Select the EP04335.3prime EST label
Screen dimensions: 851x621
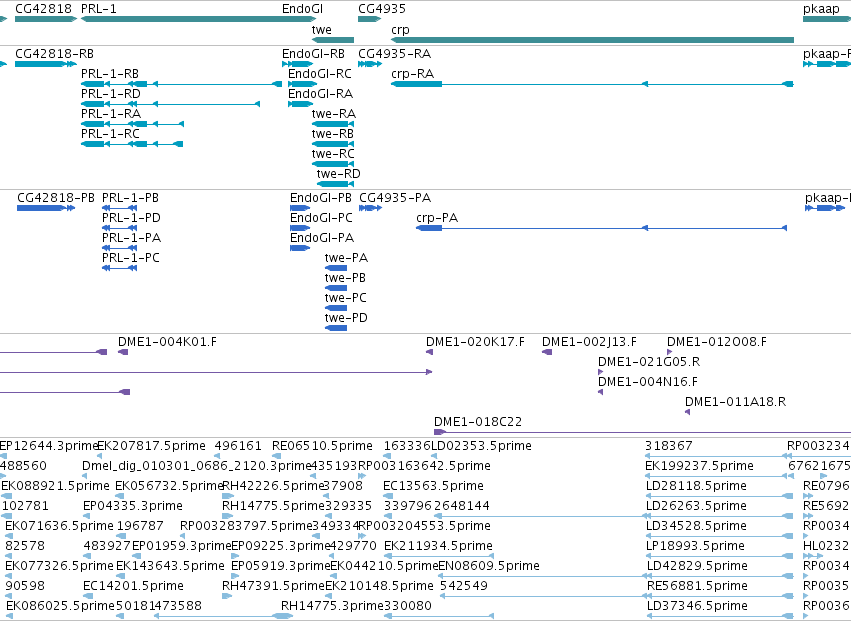click(x=133, y=506)
